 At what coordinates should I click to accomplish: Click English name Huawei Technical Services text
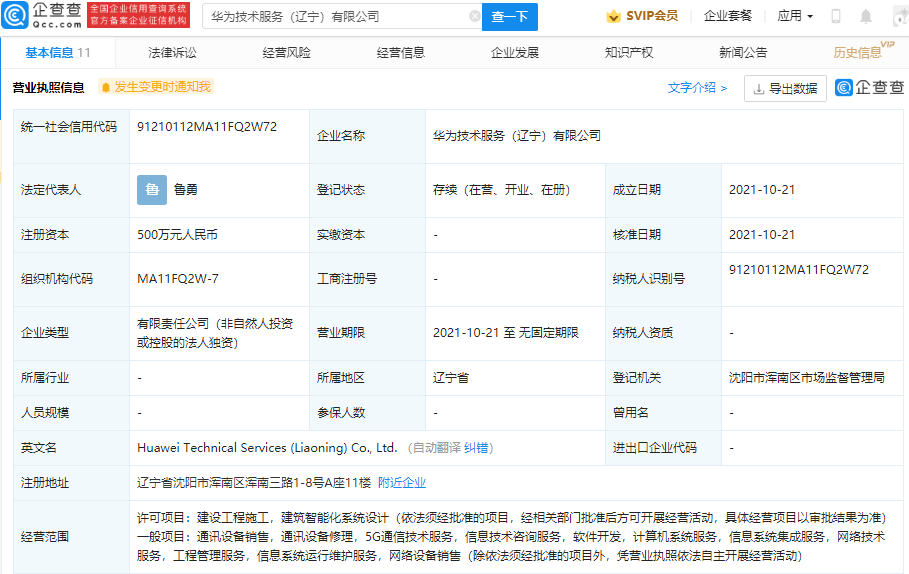point(267,448)
